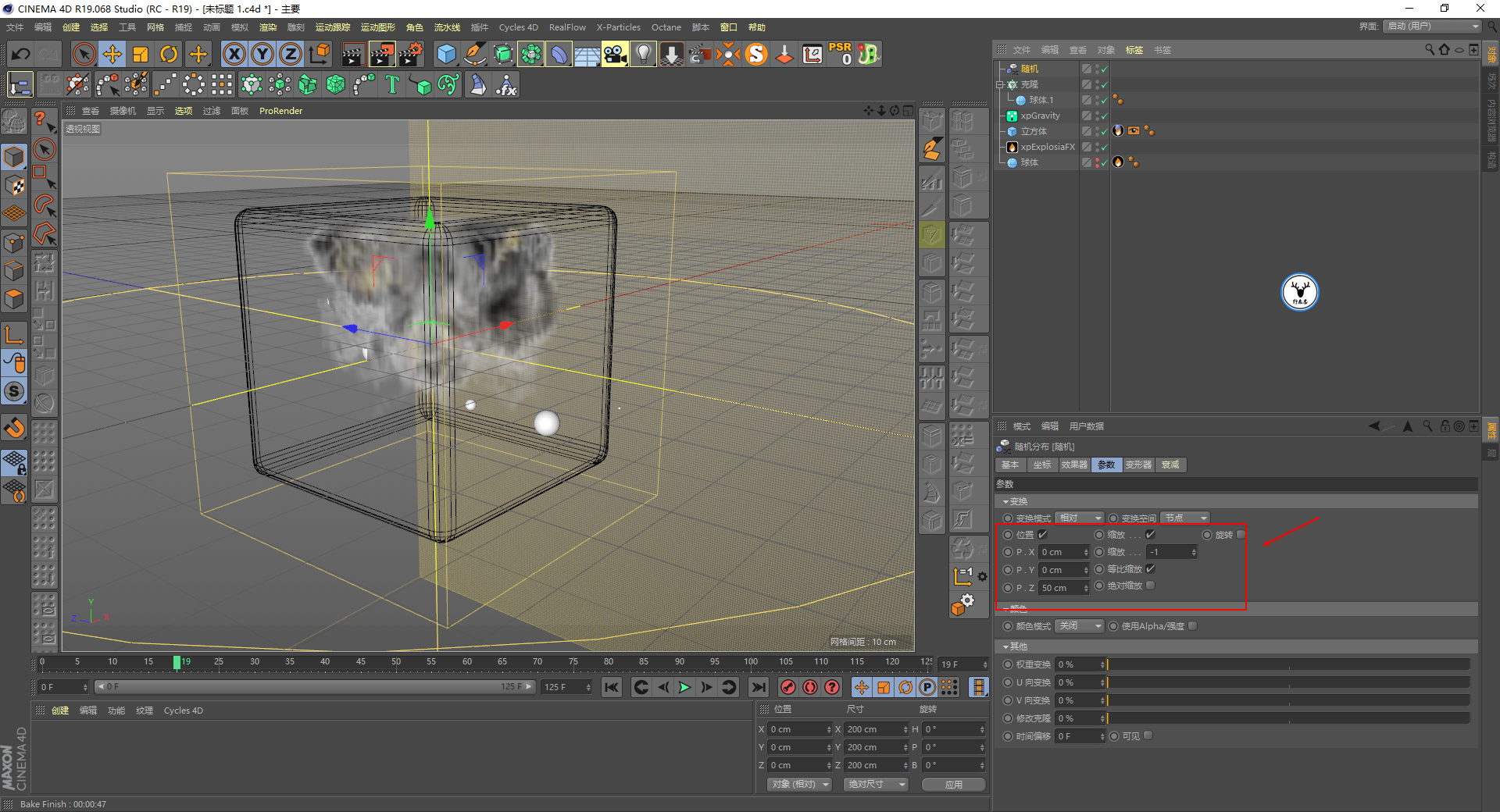Switch to Texture mode
Image resolution: width=1500 pixels, height=812 pixels.
click(14, 185)
